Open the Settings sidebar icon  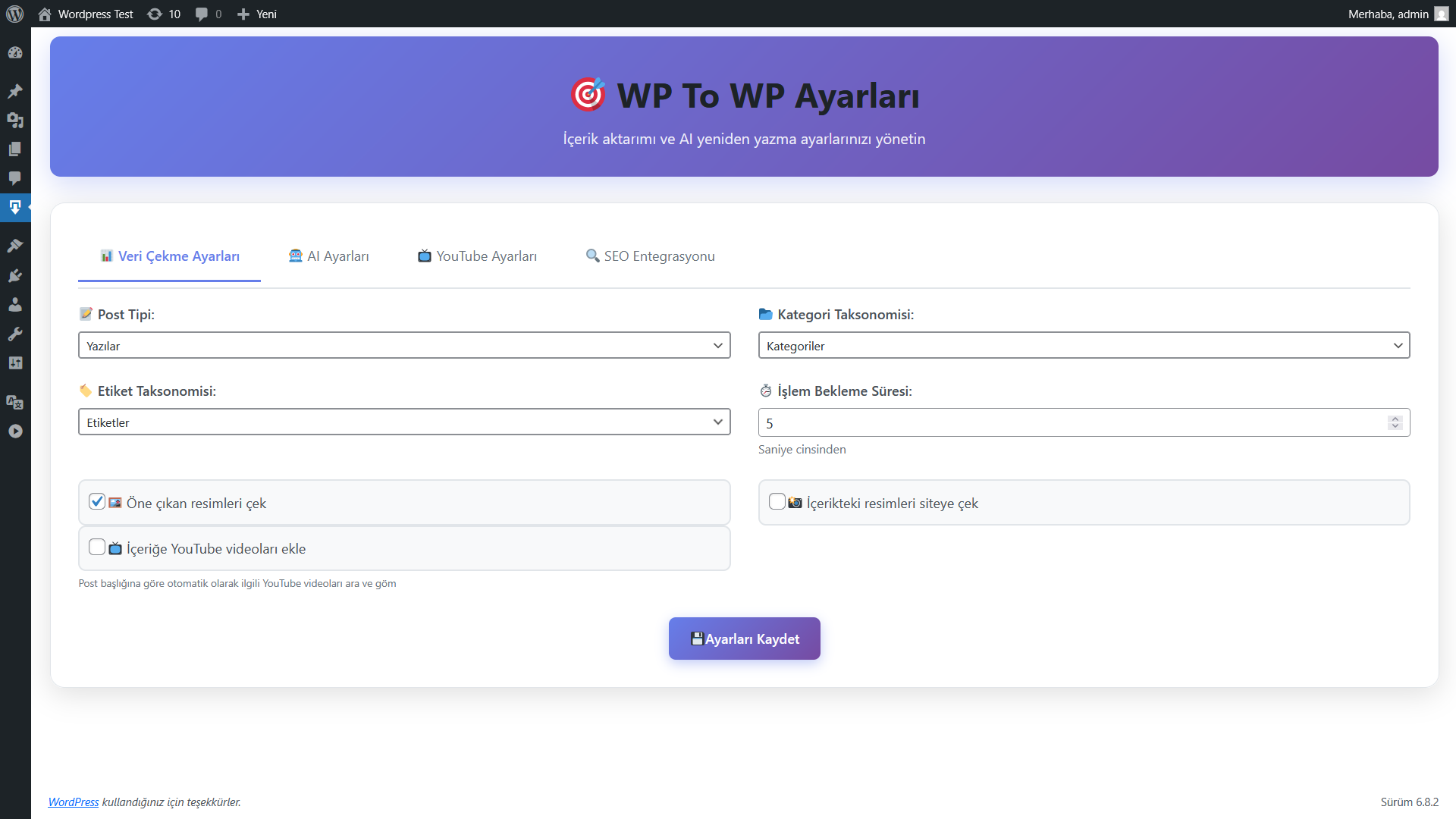[15, 363]
